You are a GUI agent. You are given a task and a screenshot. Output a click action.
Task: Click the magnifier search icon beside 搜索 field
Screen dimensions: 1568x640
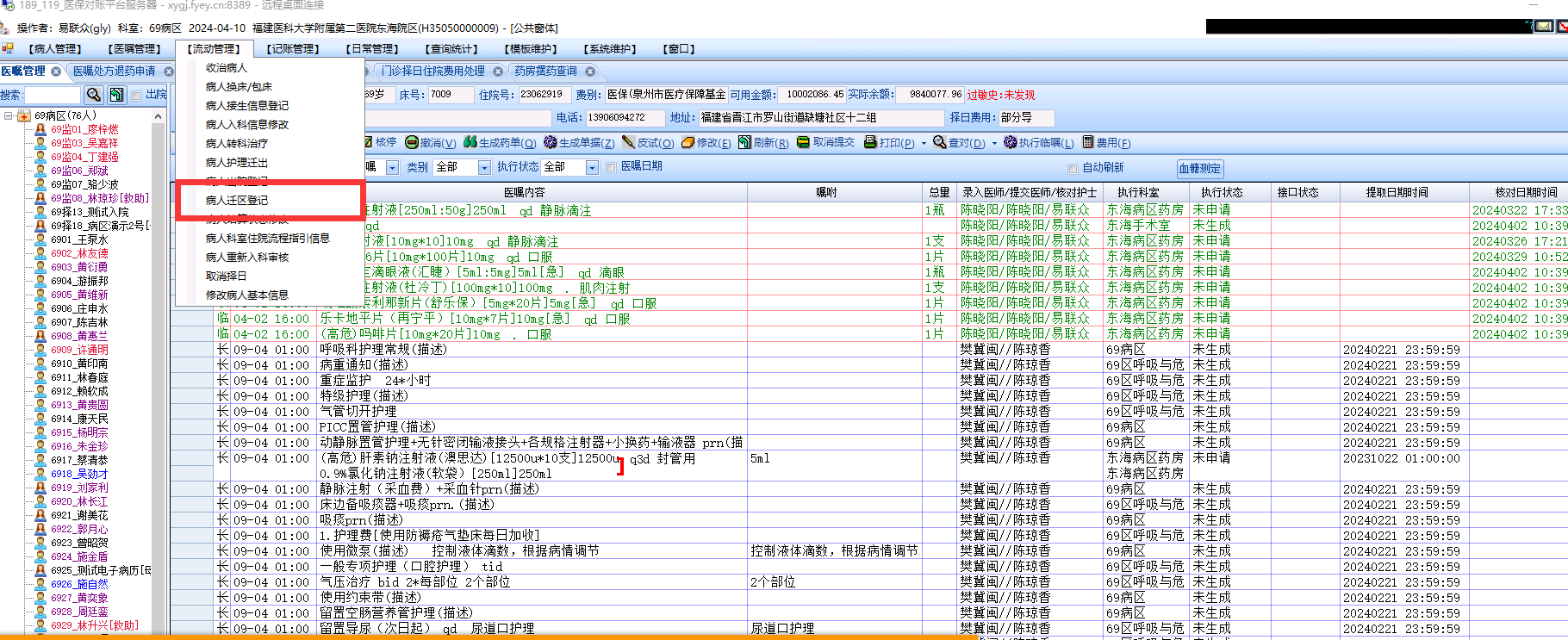tap(93, 95)
